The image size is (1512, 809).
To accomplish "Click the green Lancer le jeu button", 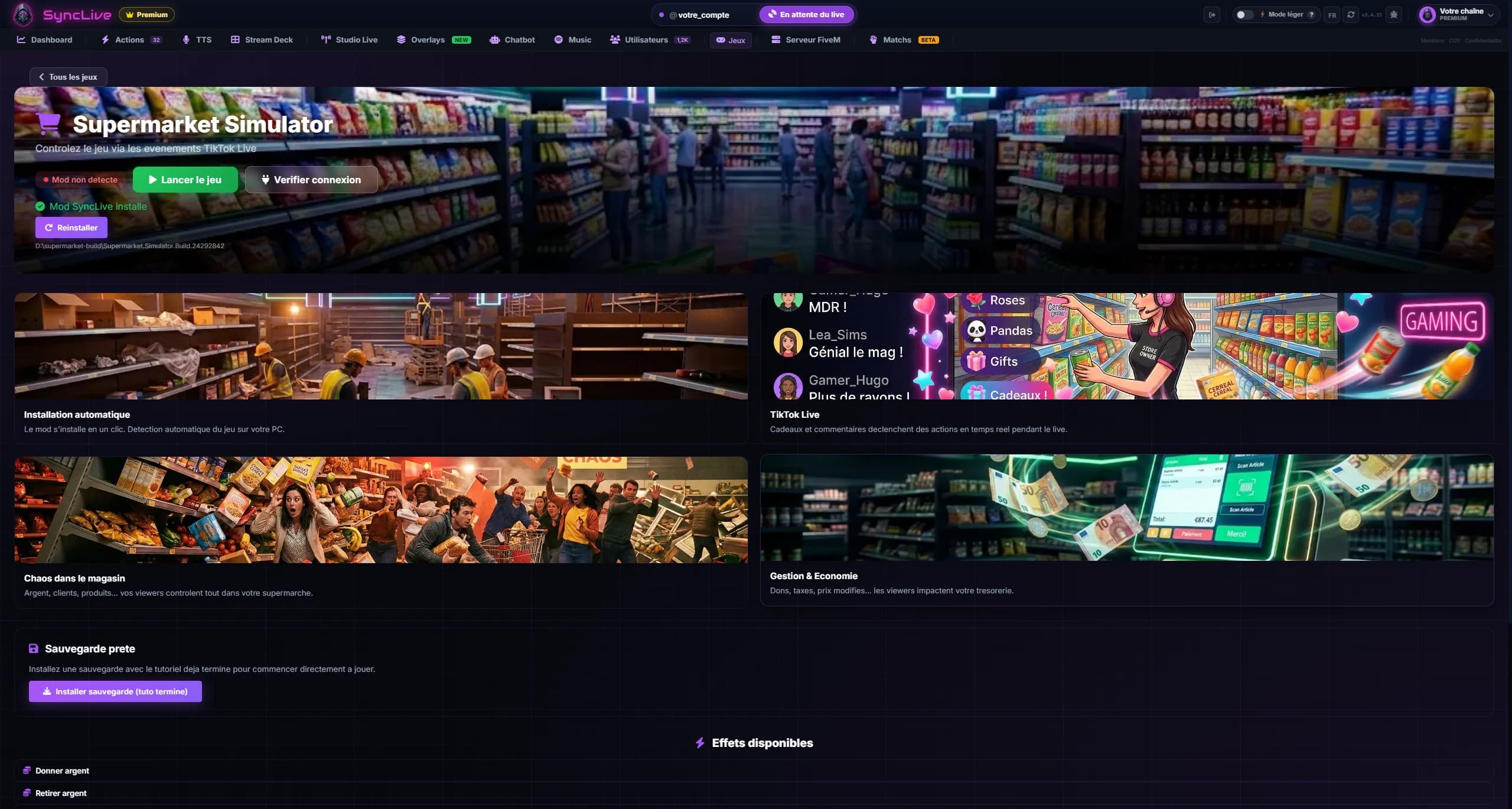I will click(x=185, y=180).
